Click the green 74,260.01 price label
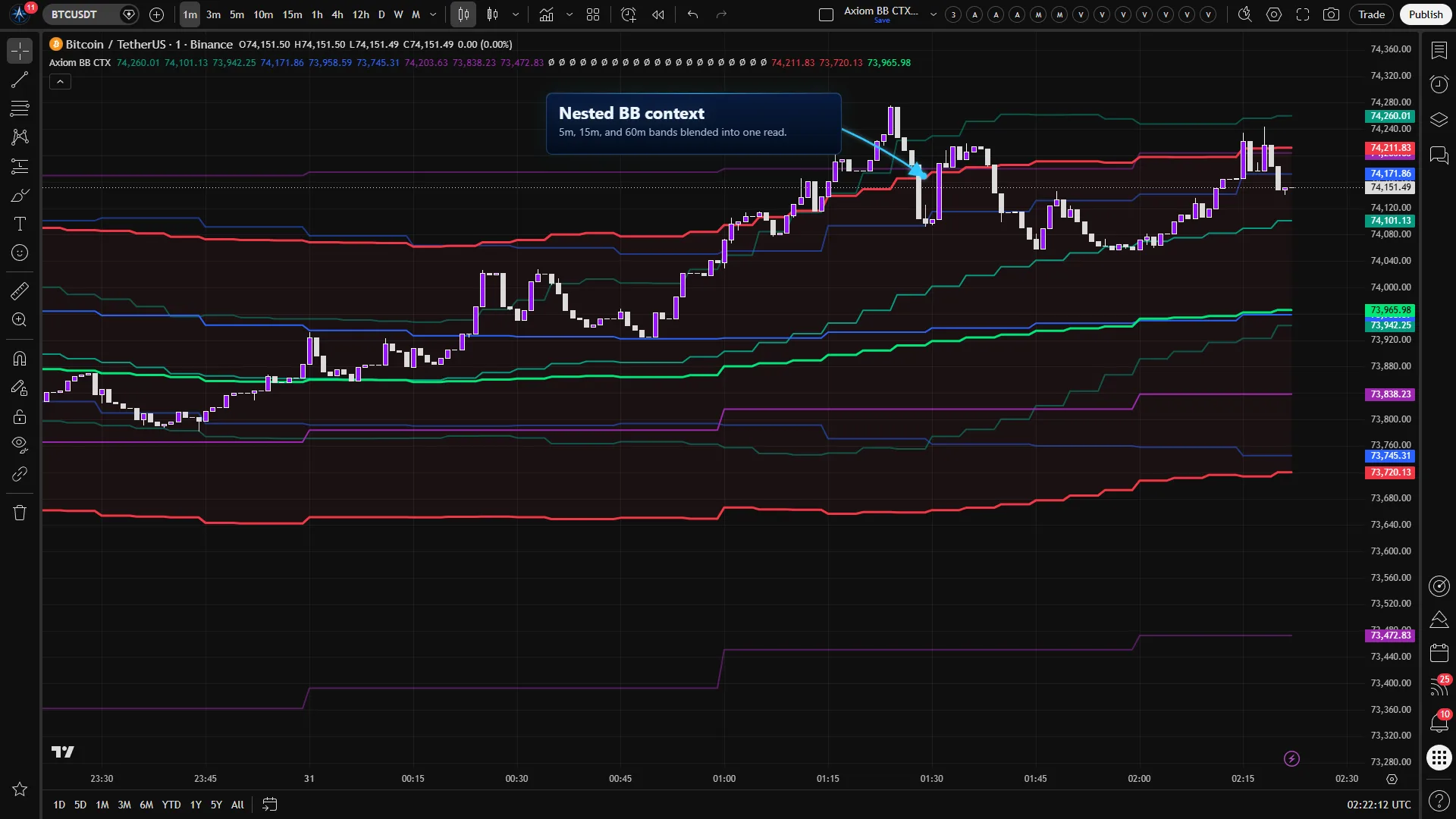 pyautogui.click(x=1390, y=116)
